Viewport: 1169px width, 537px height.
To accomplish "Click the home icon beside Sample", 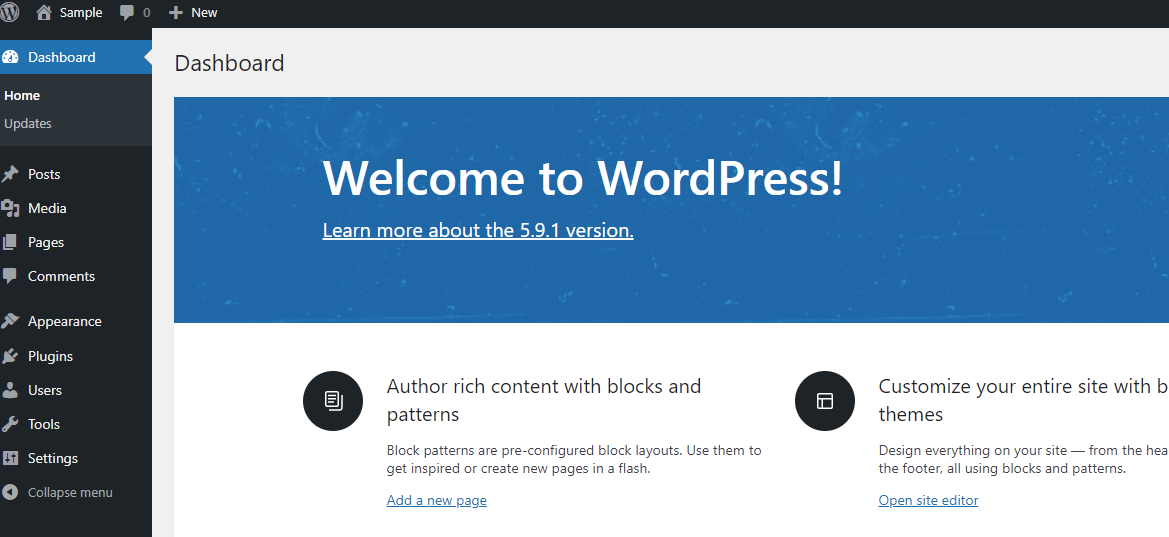I will pos(44,12).
